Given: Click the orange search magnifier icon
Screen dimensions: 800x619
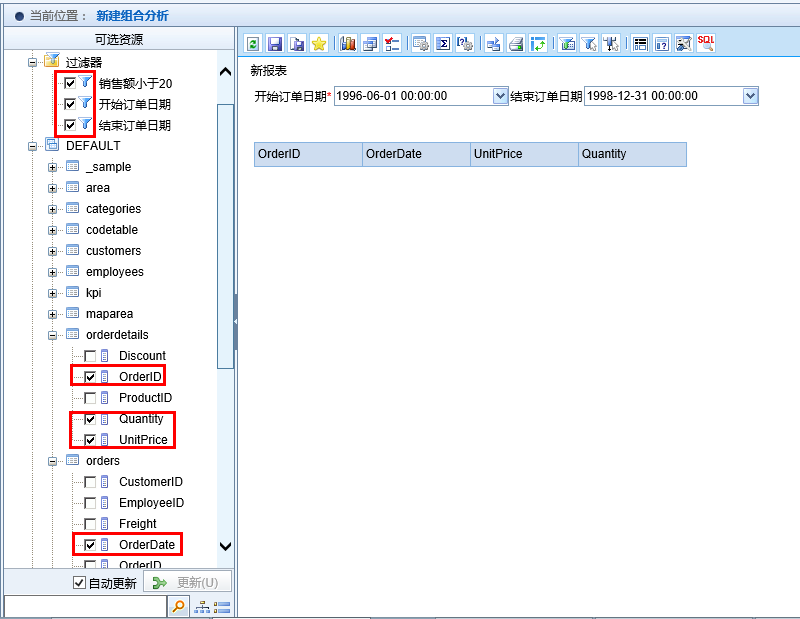Looking at the screenshot, I should pyautogui.click(x=179, y=607).
